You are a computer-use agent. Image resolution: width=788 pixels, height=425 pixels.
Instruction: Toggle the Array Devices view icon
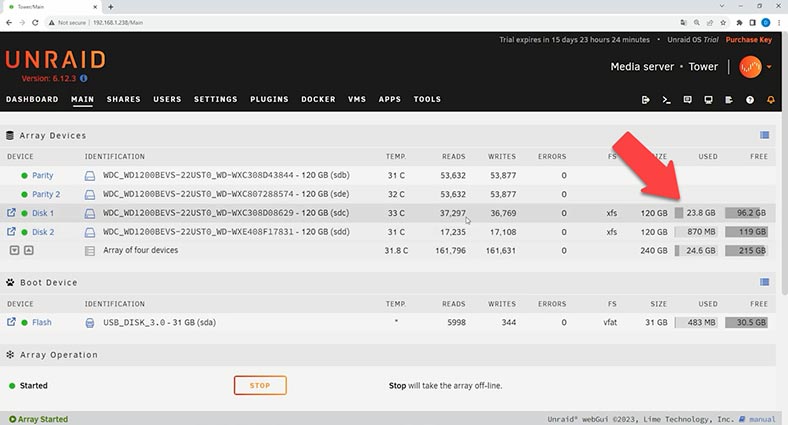pyautogui.click(x=764, y=135)
